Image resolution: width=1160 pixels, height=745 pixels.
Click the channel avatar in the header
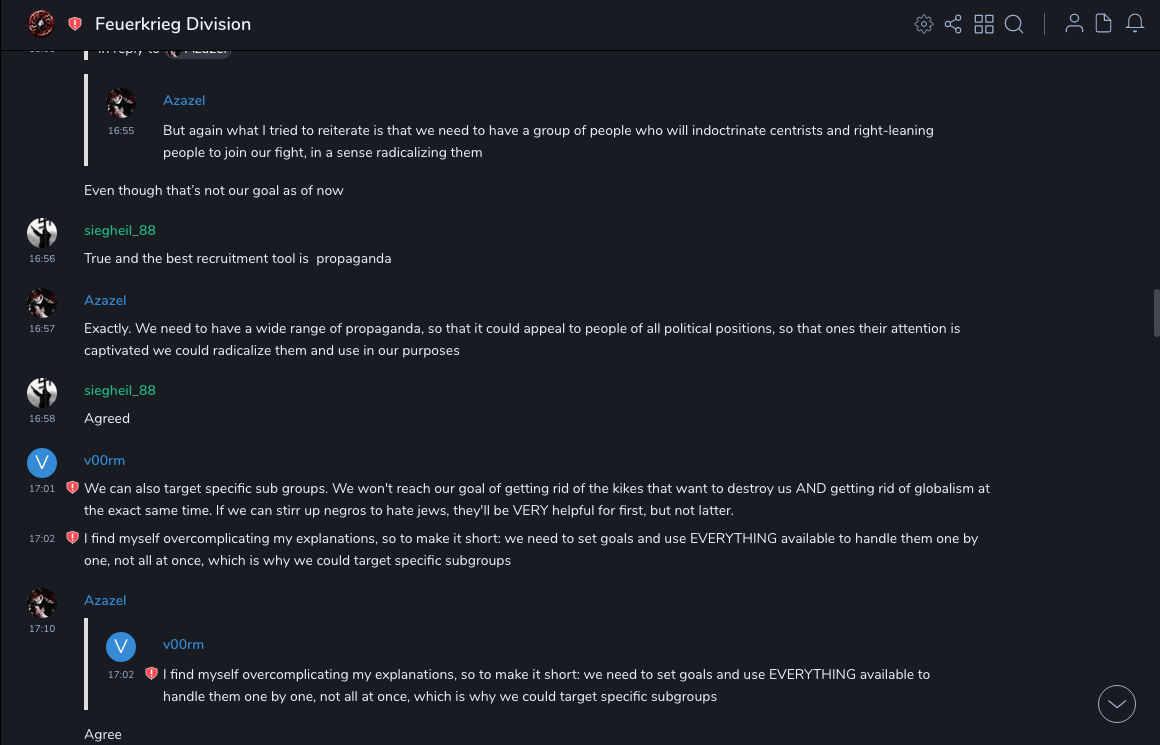pyautogui.click(x=41, y=23)
